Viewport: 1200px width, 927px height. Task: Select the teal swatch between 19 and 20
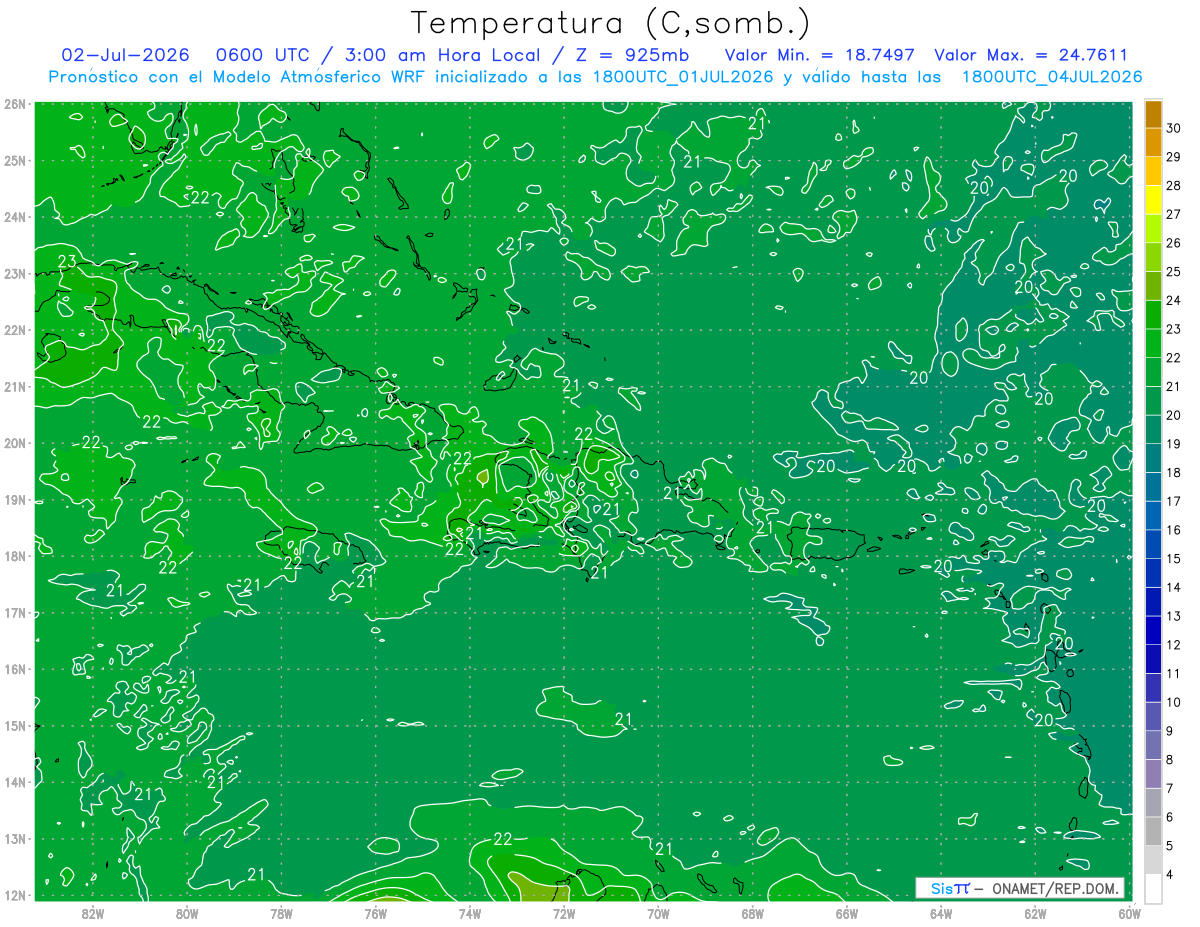click(x=1153, y=430)
